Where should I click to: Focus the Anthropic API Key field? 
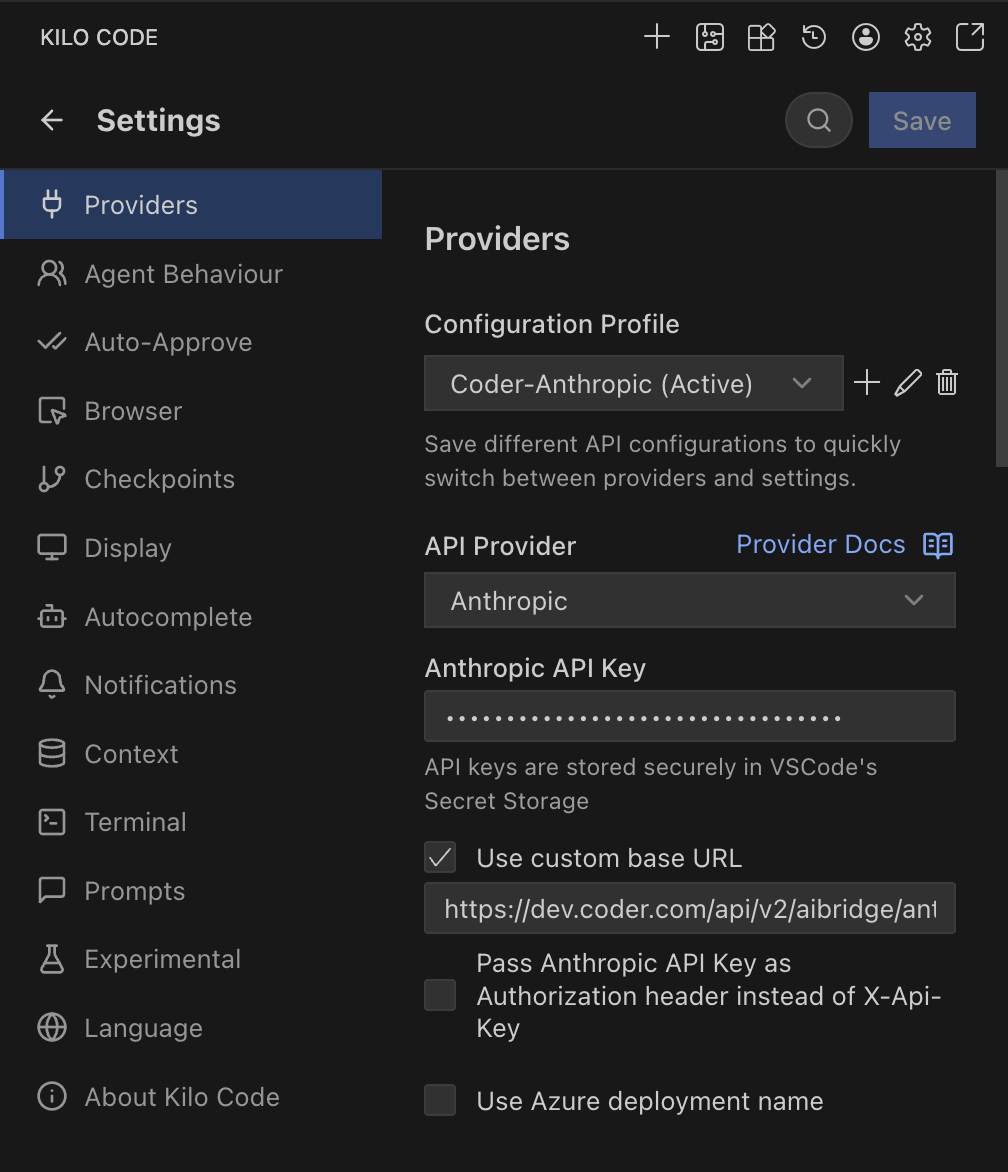pyautogui.click(x=690, y=716)
